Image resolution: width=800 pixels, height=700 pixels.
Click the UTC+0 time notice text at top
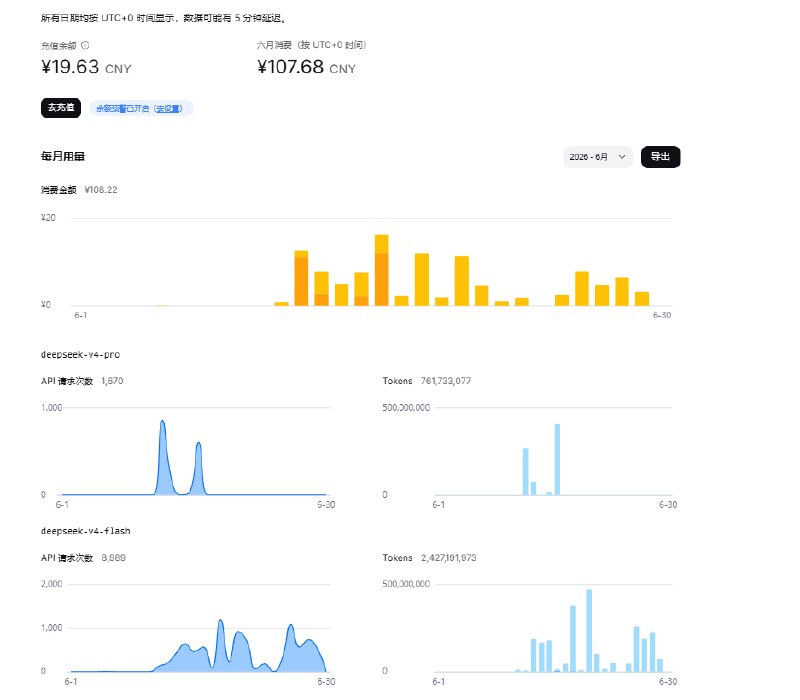[163, 18]
